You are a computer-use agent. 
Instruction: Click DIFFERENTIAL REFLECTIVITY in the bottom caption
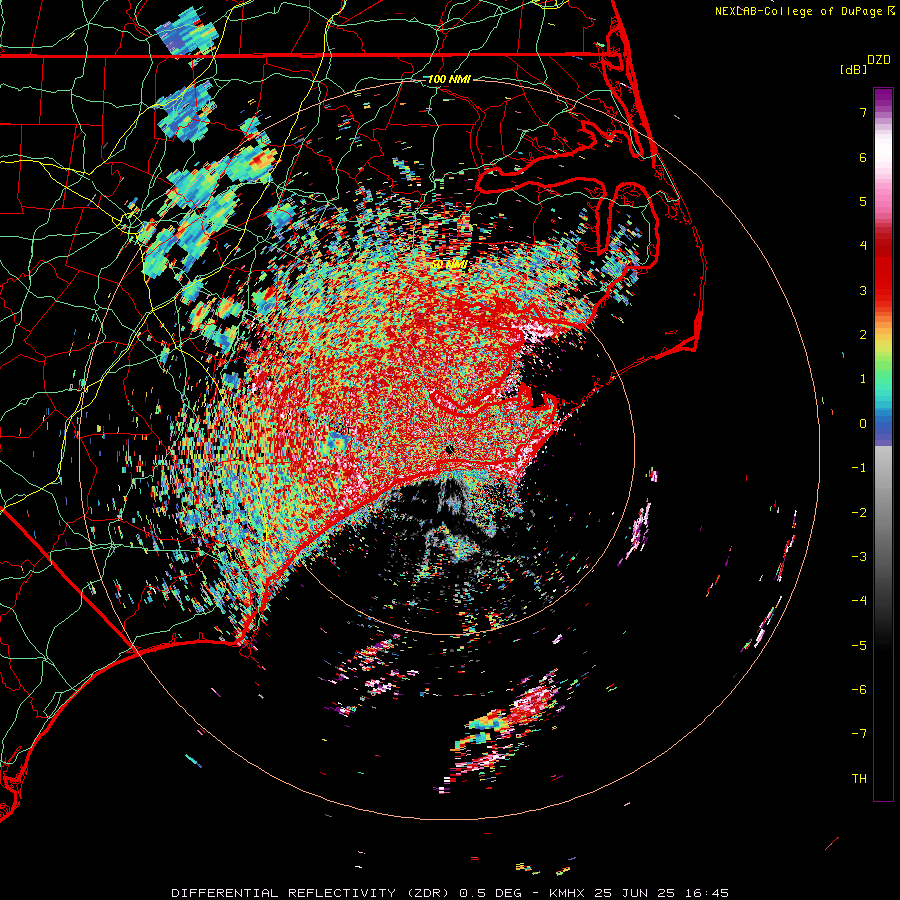tap(284, 893)
